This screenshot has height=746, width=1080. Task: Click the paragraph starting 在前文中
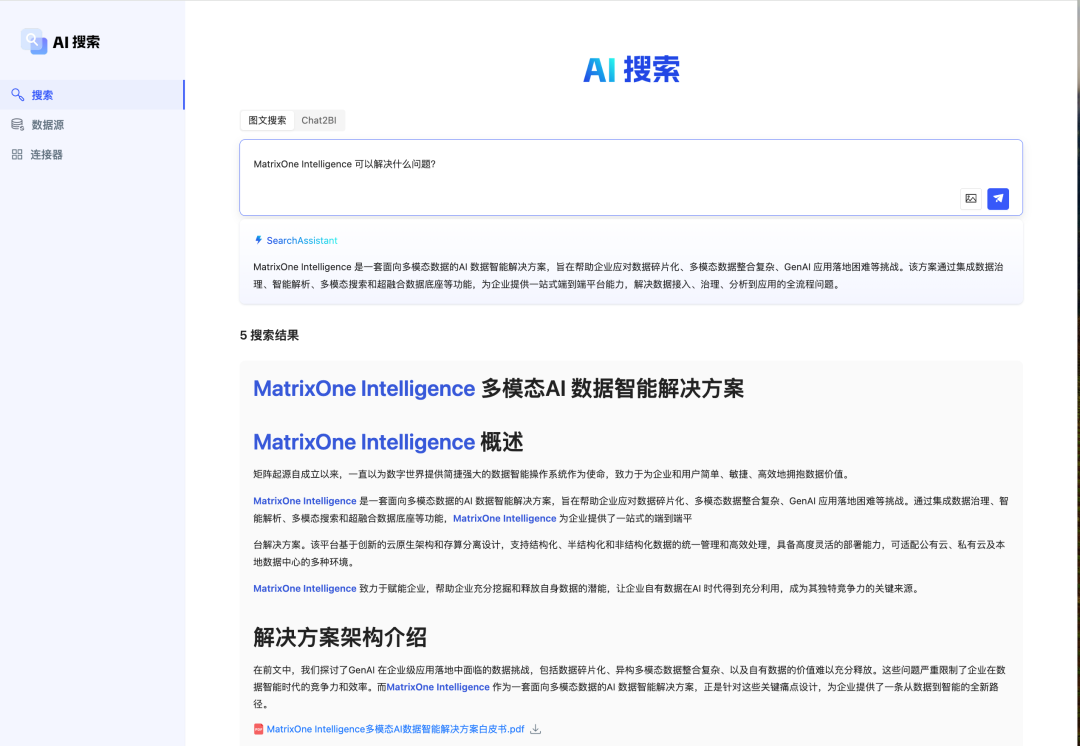click(x=630, y=687)
